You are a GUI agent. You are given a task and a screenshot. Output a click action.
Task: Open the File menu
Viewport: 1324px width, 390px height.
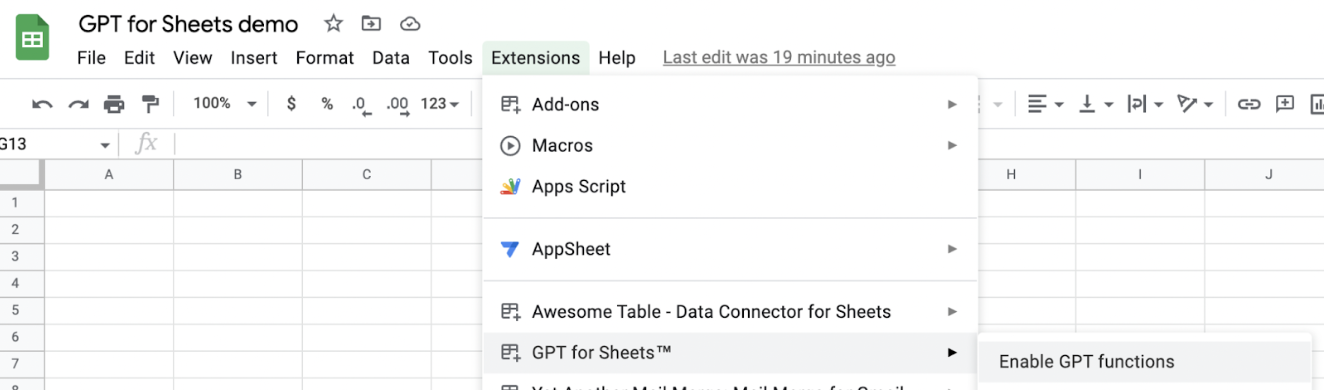point(91,58)
